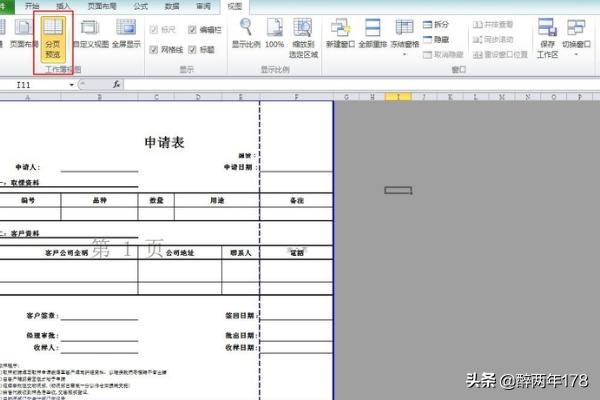Click the 冻结窗格 freeze panes icon
This screenshot has width=600, height=400.
(404, 29)
